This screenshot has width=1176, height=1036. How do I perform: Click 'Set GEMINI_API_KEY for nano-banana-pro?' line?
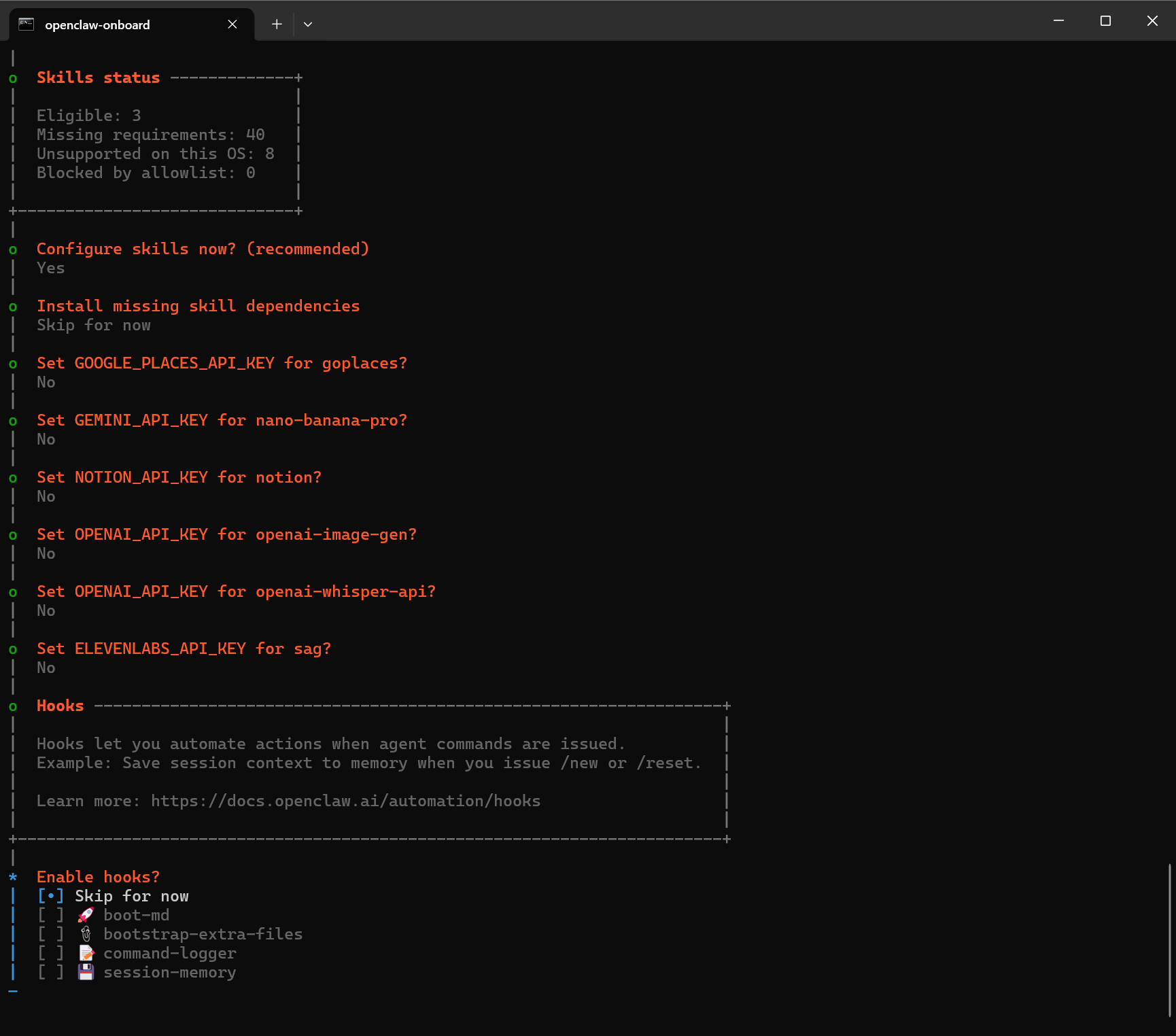pos(222,420)
